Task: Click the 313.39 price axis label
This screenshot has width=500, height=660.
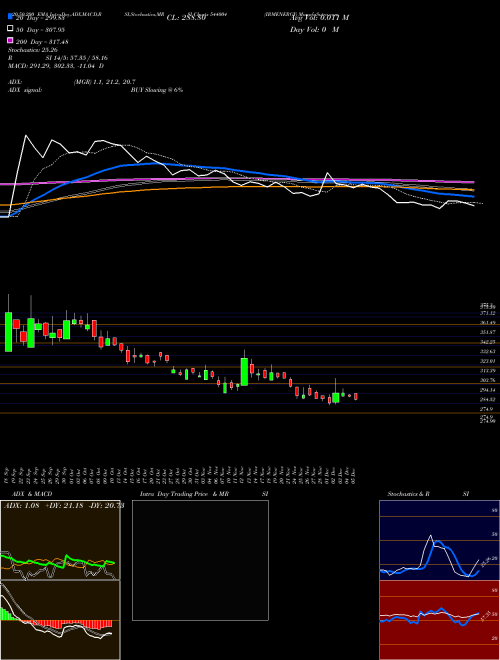Action: (x=487, y=371)
